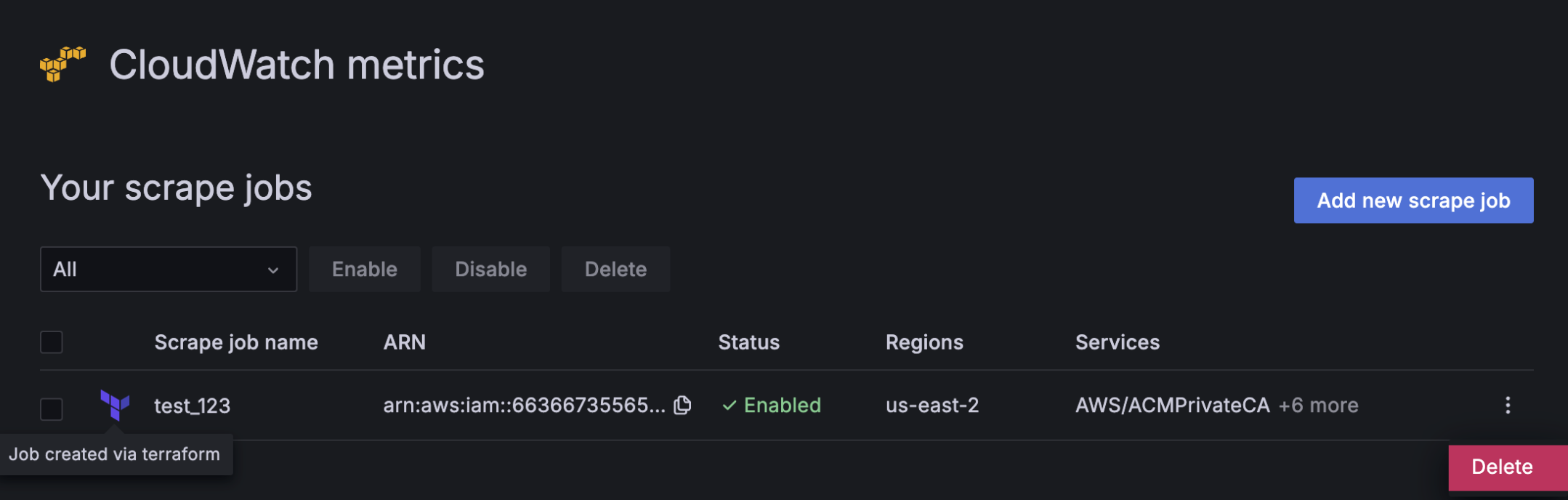Toggle the select-all checkbox in the table header
The image size is (1568, 500).
click(x=51, y=342)
